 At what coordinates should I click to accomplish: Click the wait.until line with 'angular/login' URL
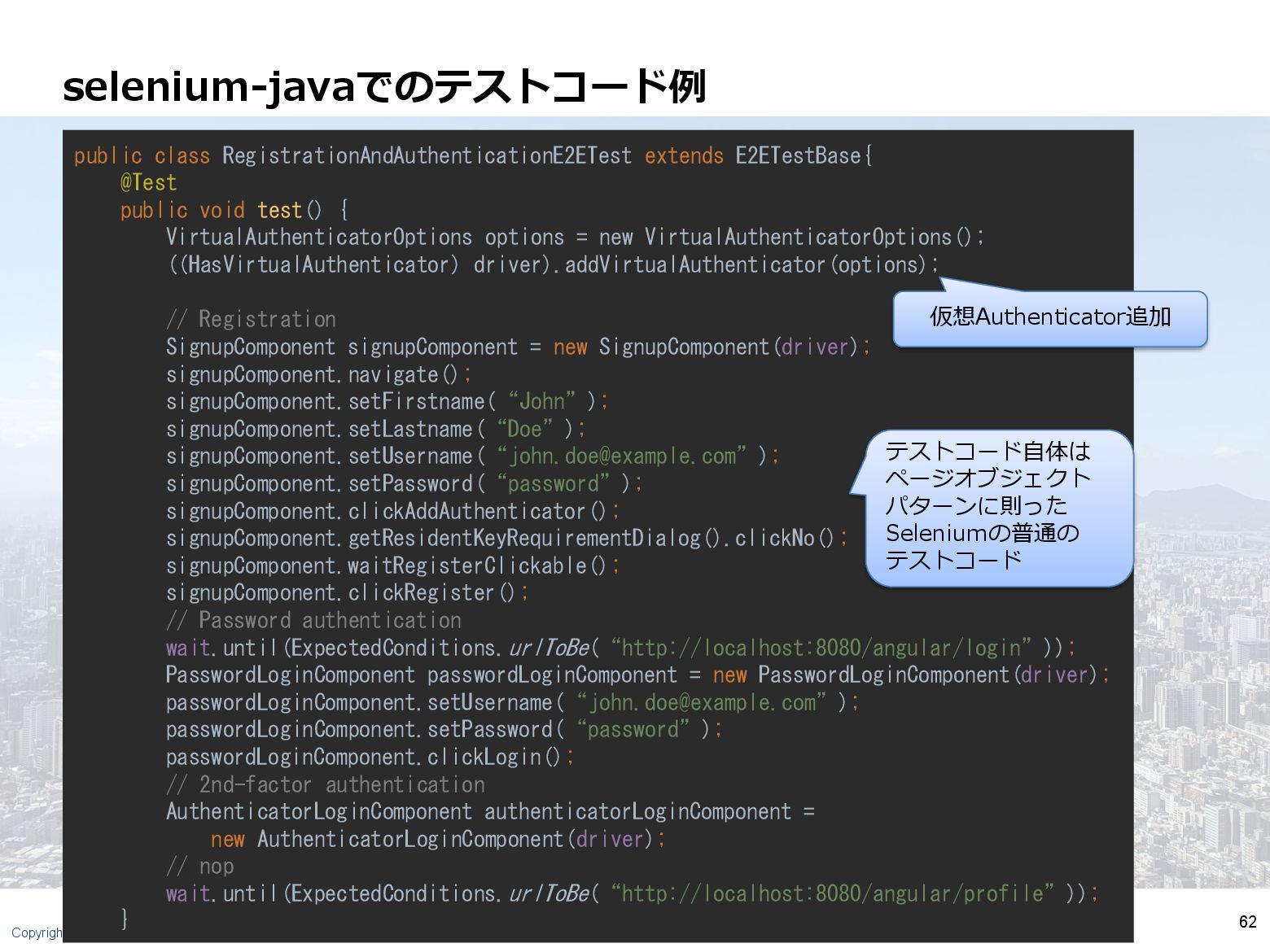tap(621, 648)
